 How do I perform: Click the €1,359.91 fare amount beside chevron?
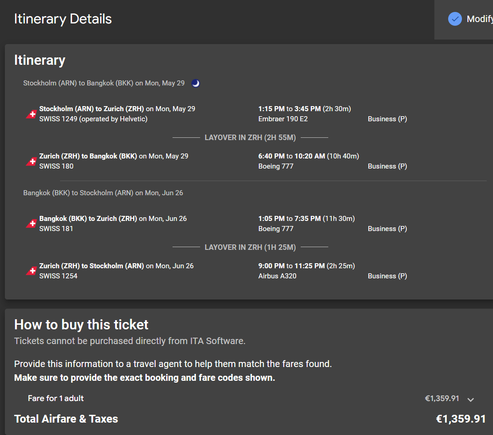(442, 398)
